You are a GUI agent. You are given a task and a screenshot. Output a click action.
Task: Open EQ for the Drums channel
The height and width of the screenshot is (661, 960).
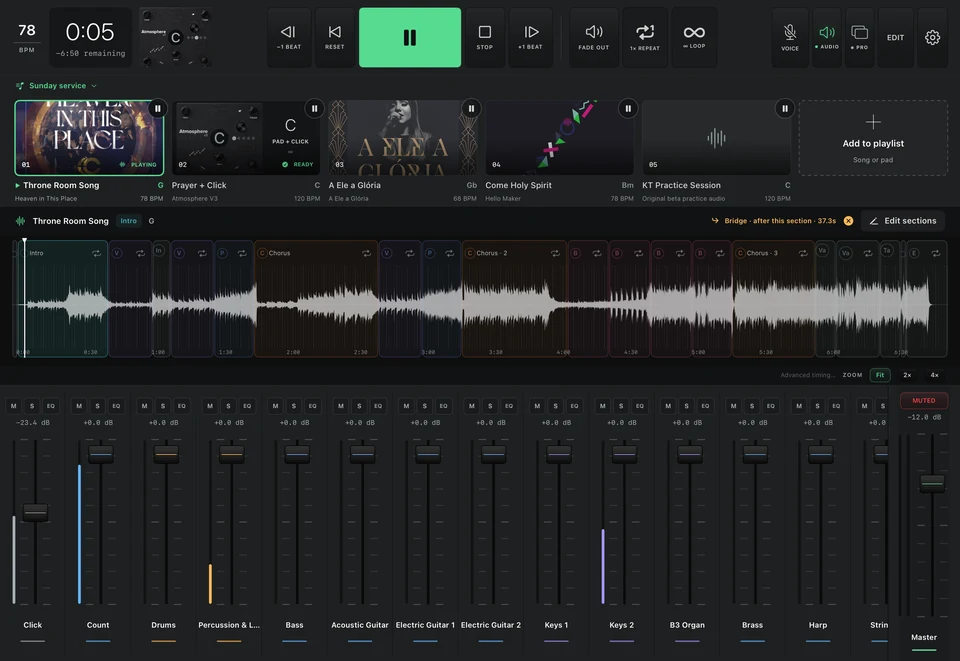point(182,406)
